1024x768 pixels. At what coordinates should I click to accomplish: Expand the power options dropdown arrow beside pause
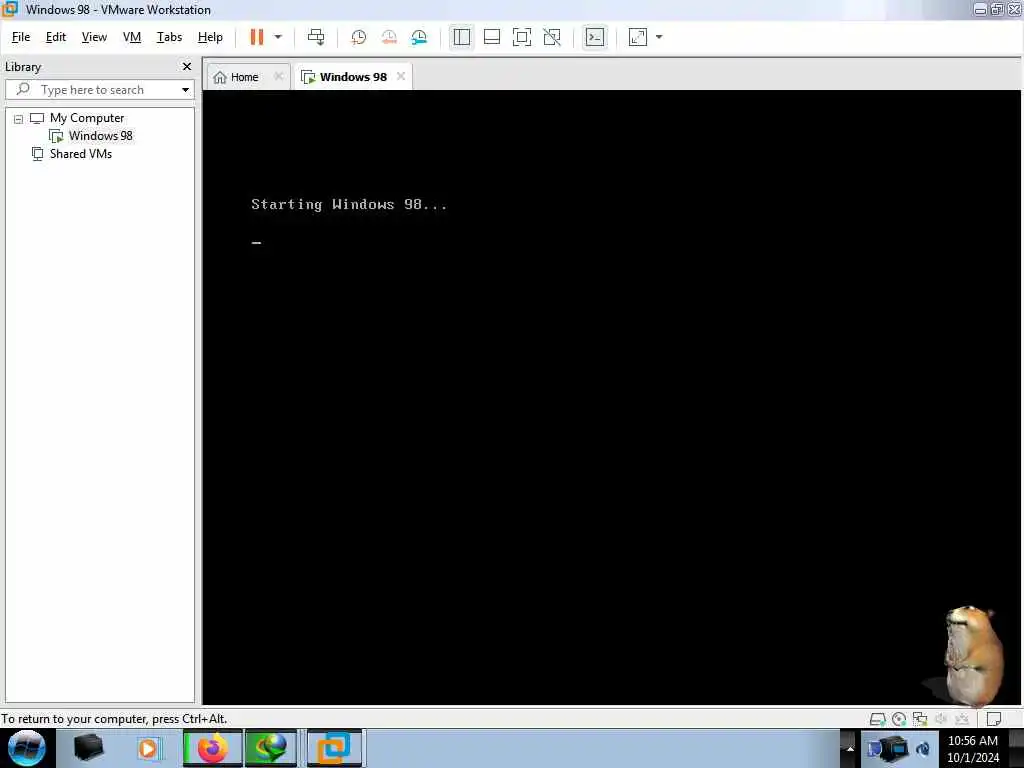click(x=278, y=37)
